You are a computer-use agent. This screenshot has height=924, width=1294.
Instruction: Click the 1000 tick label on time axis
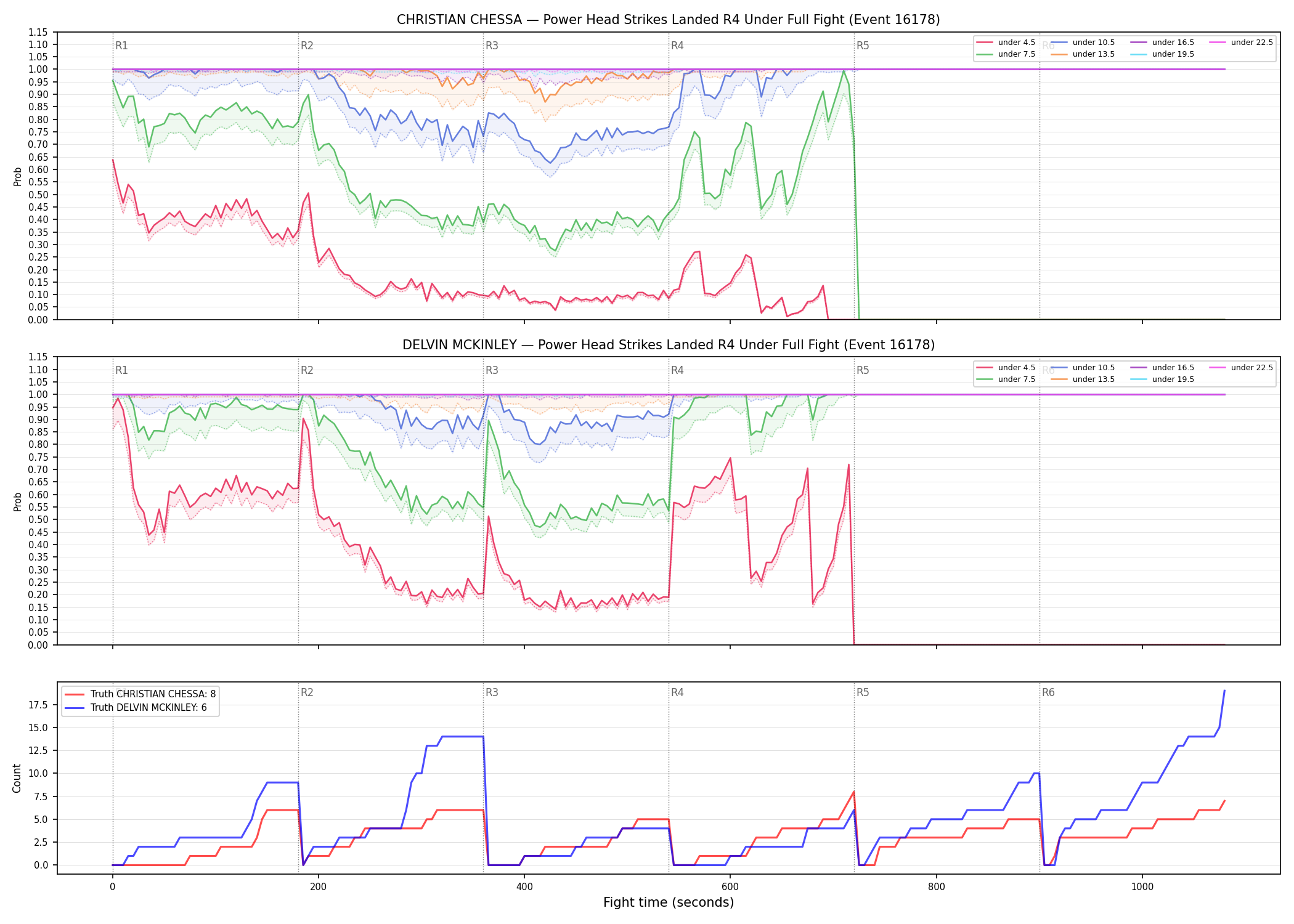[1142, 887]
